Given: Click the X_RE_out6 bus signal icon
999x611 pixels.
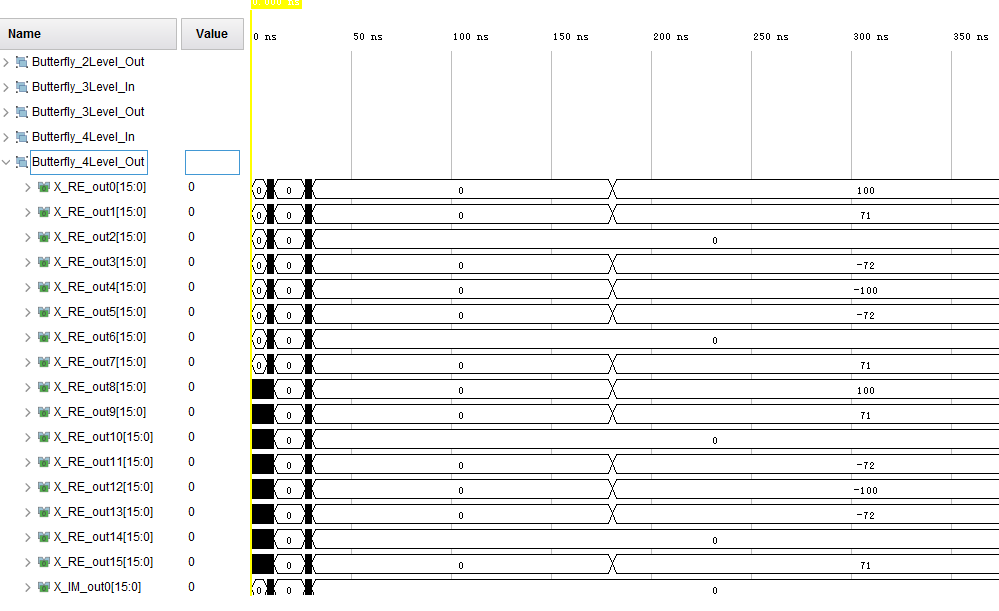Looking at the screenshot, I should (x=44, y=337).
